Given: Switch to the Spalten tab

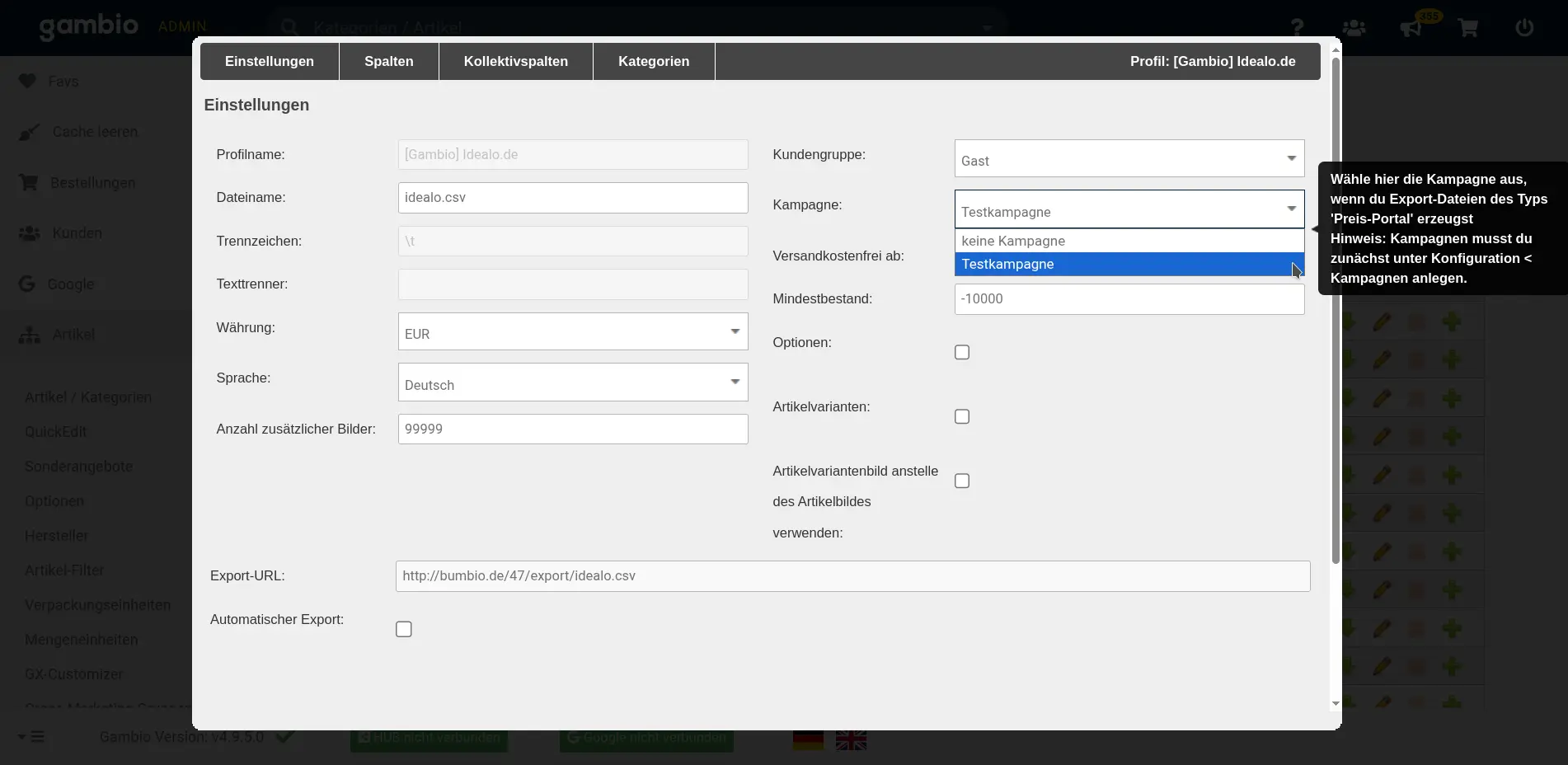Looking at the screenshot, I should [x=389, y=62].
